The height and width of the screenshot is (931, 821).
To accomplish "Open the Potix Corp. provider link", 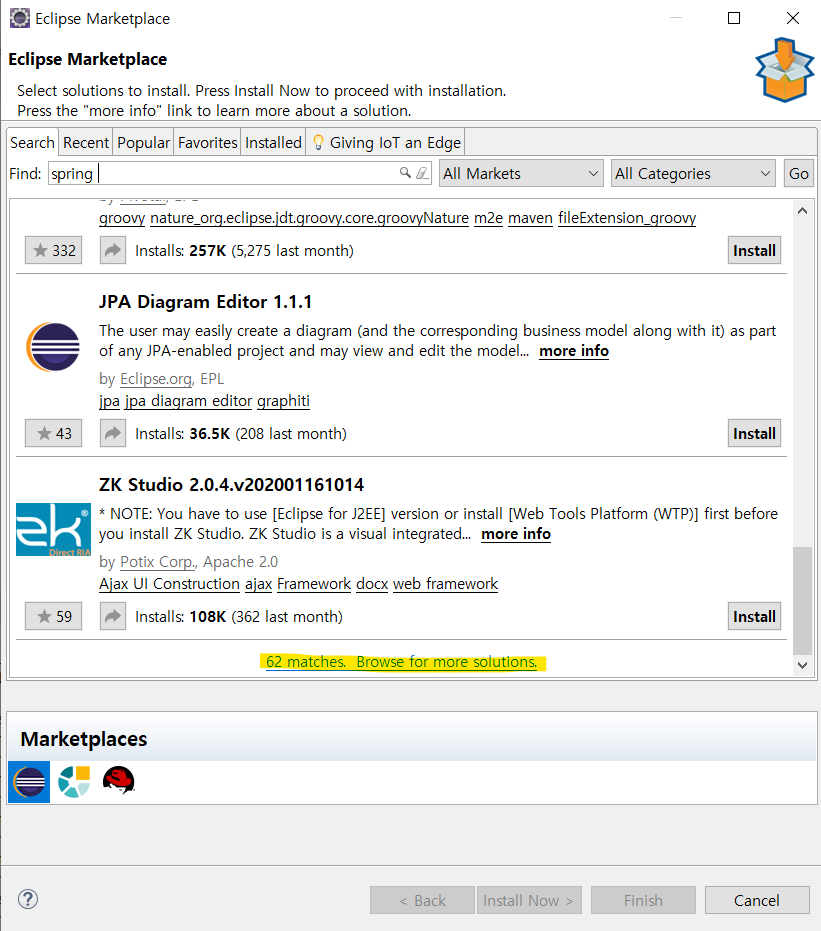I will coord(157,562).
